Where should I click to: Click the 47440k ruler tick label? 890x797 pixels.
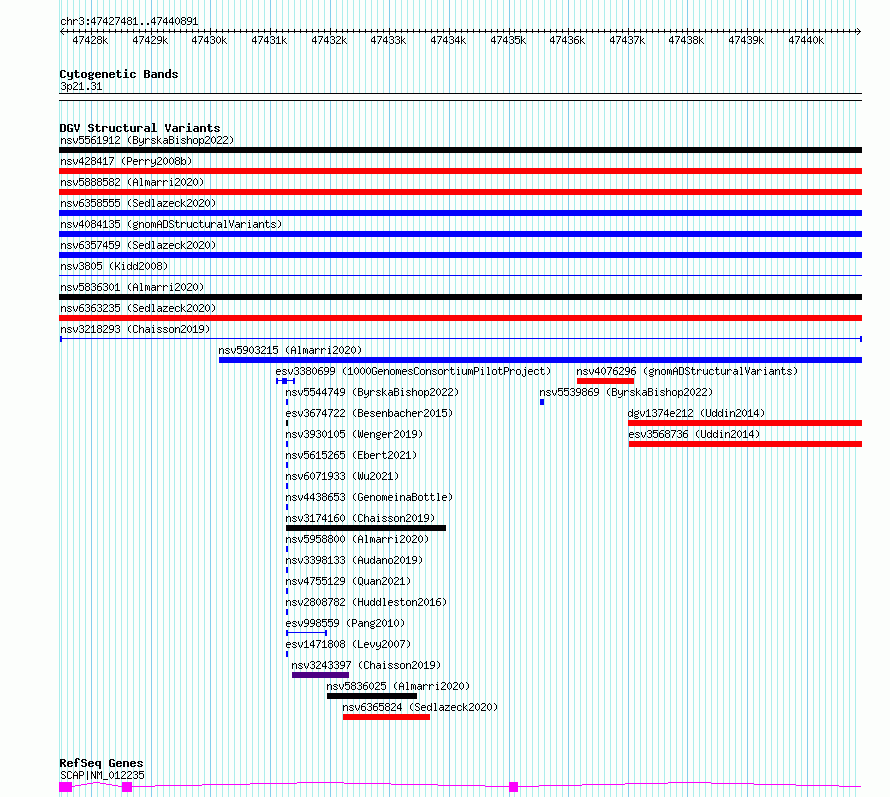click(806, 40)
